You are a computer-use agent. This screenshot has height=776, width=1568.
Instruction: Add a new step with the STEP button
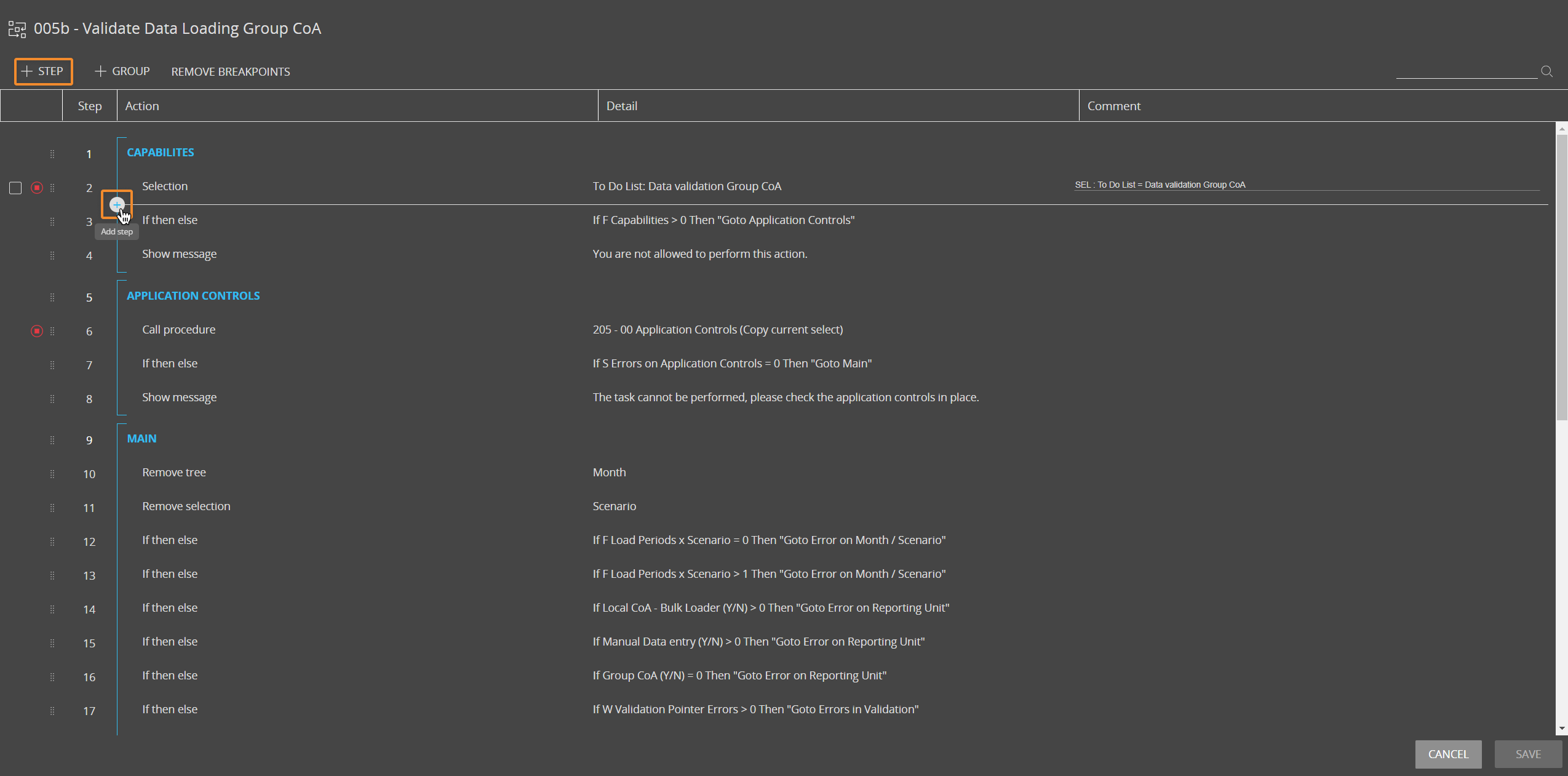43,71
